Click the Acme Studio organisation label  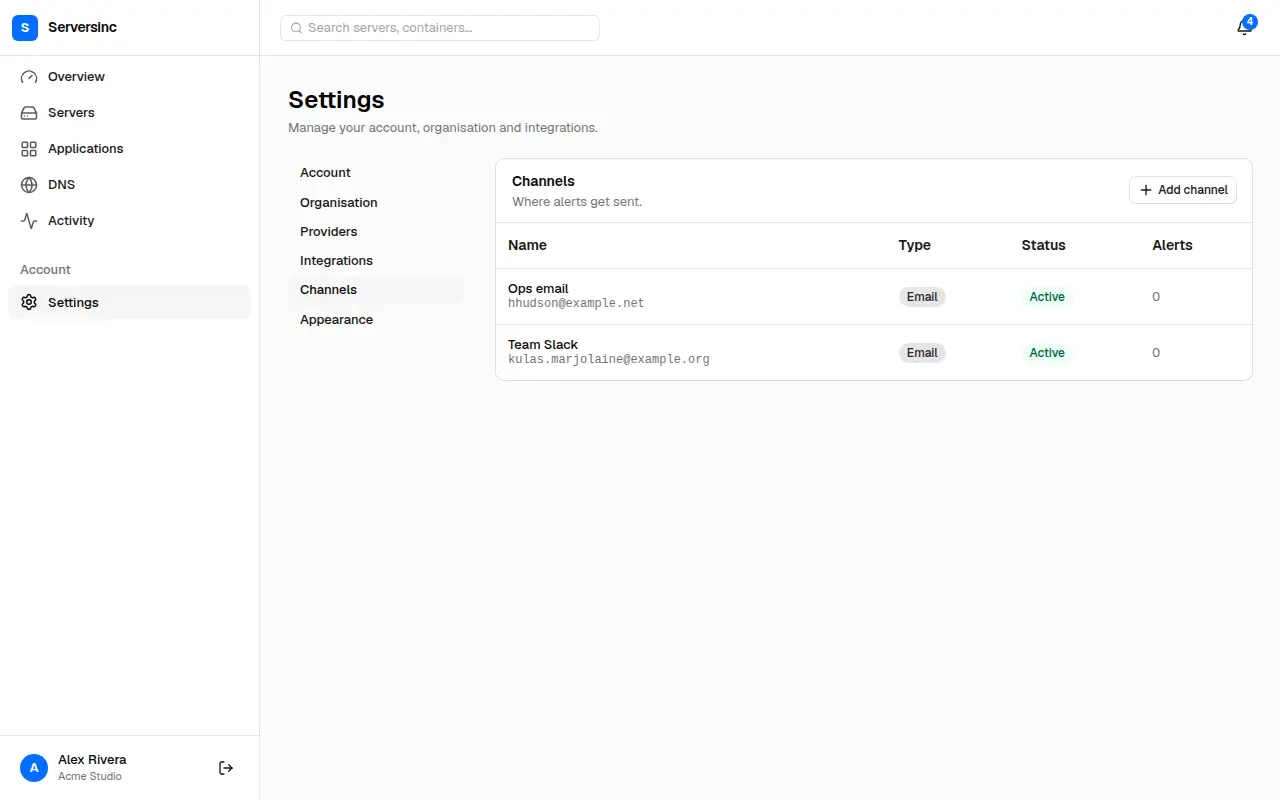pyautogui.click(x=90, y=776)
